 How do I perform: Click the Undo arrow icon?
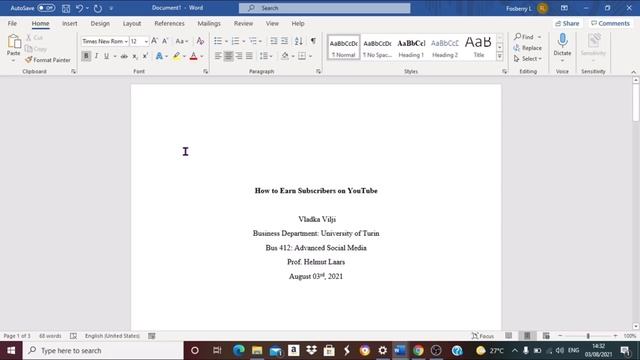point(80,8)
